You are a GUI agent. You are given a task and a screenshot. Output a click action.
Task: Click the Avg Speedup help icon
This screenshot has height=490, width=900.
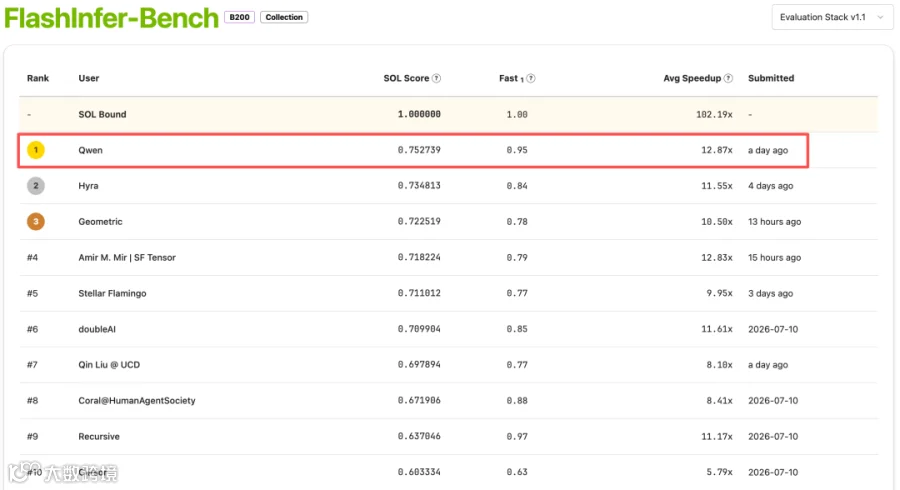pos(728,78)
